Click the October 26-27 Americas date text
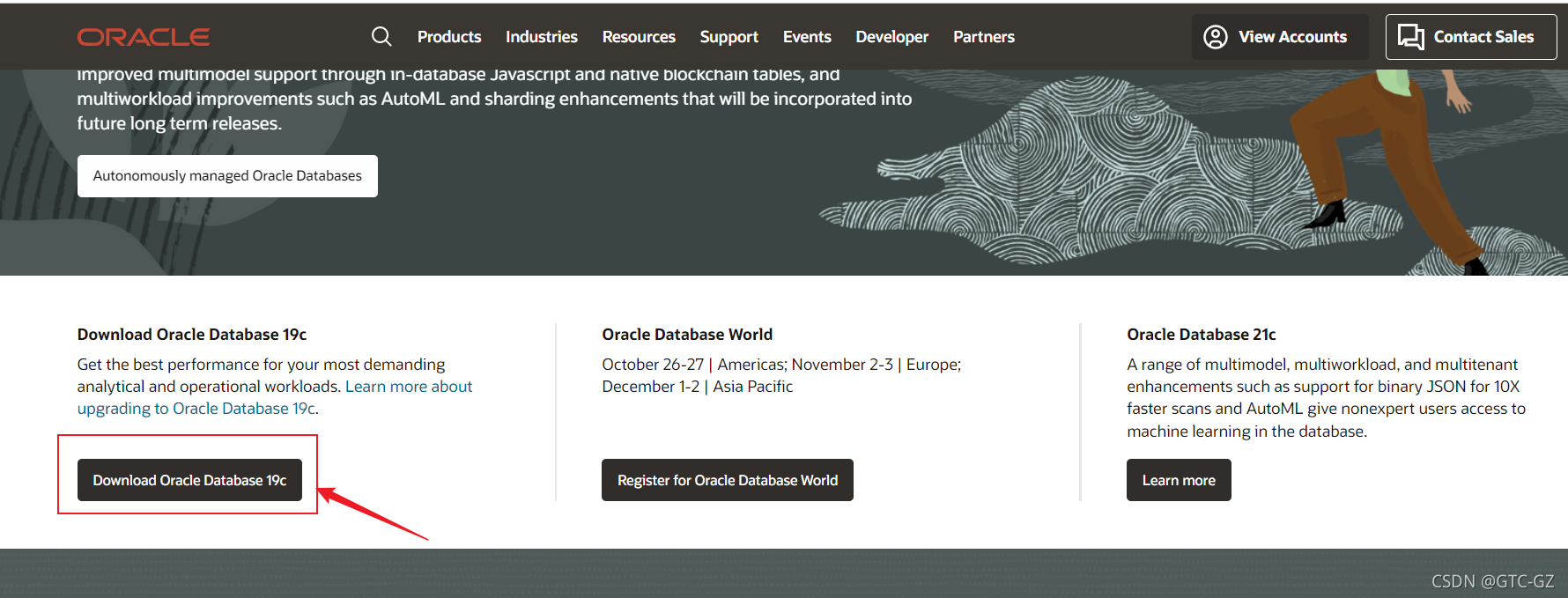This screenshot has width=1568, height=598. 694,365
